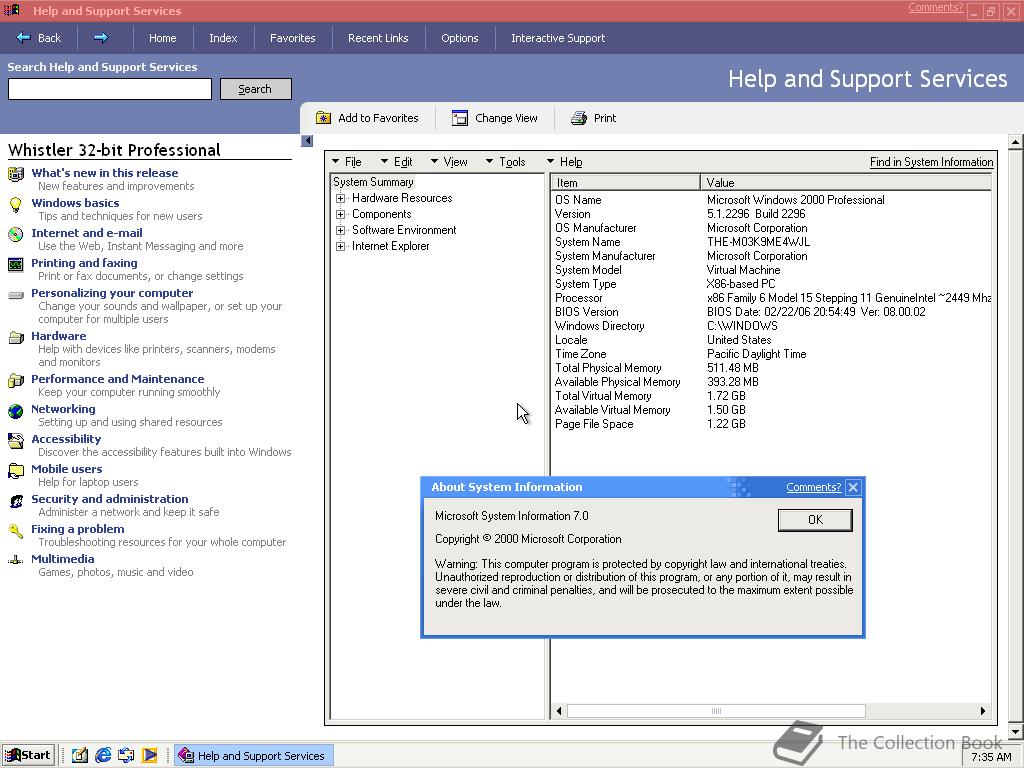Click the Multimedia category icon
Image resolution: width=1024 pixels, height=768 pixels.
(x=16, y=560)
